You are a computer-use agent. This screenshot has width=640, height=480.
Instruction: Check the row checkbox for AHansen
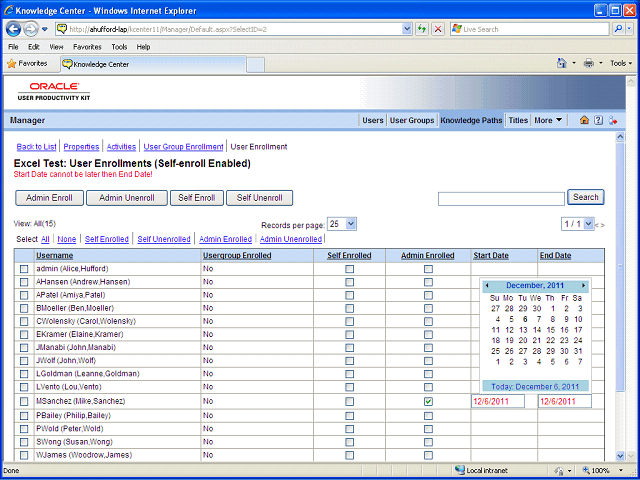(x=24, y=282)
